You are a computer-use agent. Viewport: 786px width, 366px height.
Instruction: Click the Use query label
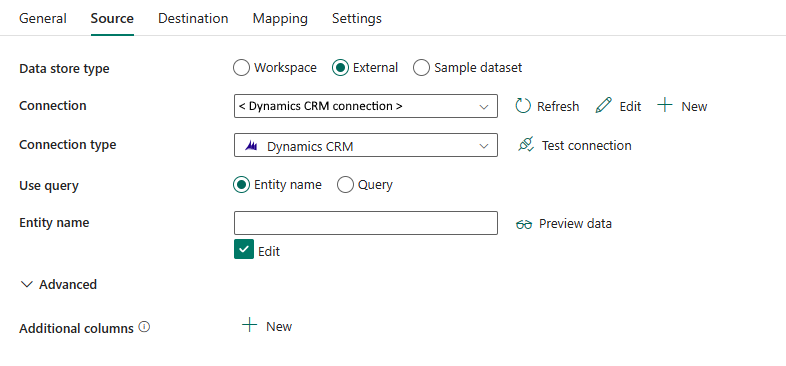49,186
